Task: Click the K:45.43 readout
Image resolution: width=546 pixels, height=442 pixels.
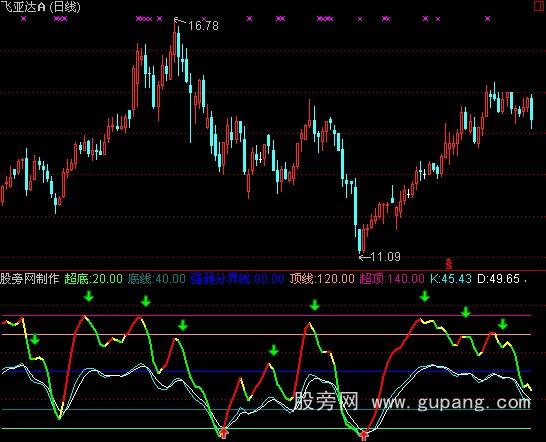Action: [451, 279]
